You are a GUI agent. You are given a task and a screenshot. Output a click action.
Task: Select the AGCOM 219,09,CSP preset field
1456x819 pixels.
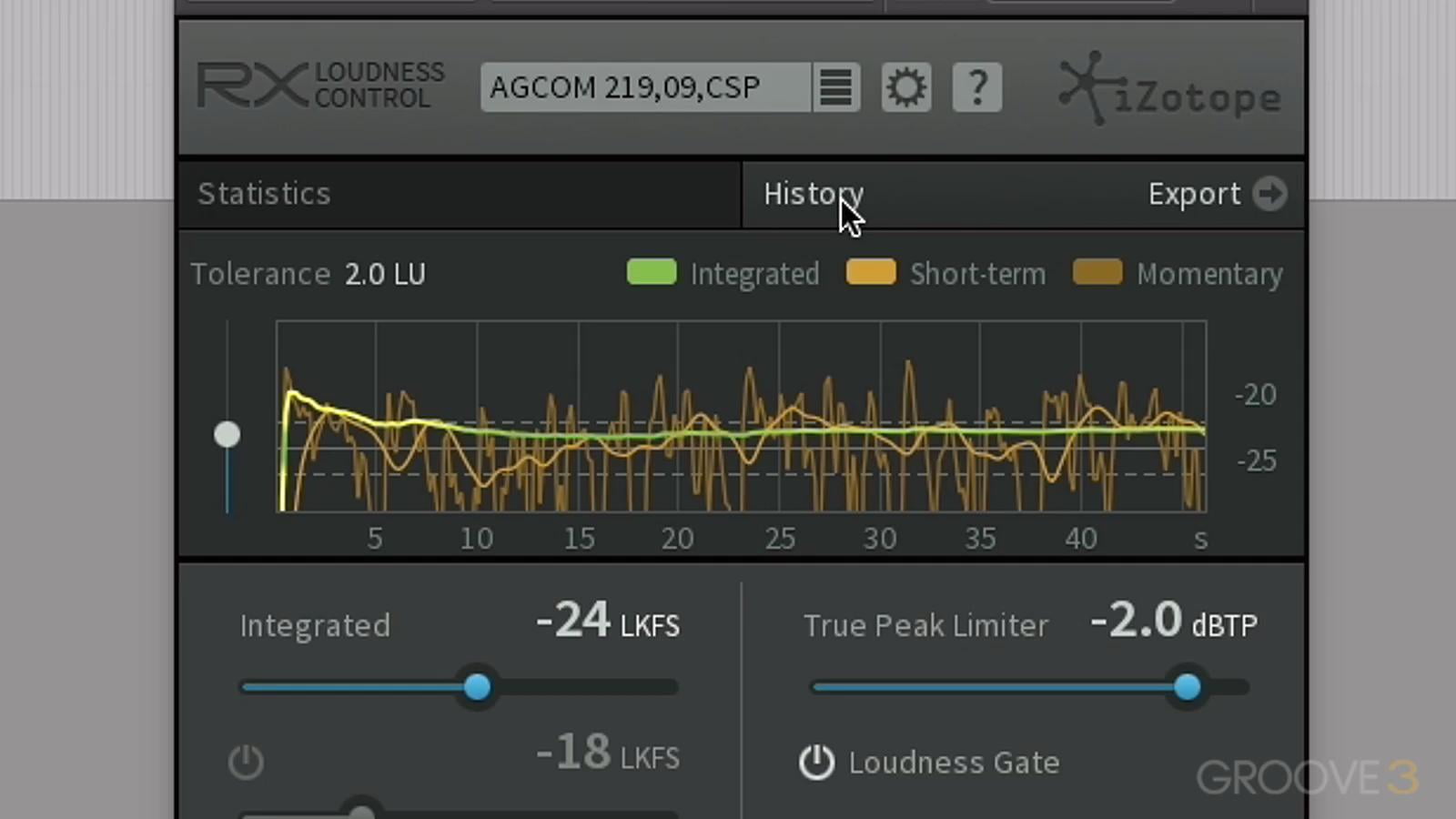[645, 87]
